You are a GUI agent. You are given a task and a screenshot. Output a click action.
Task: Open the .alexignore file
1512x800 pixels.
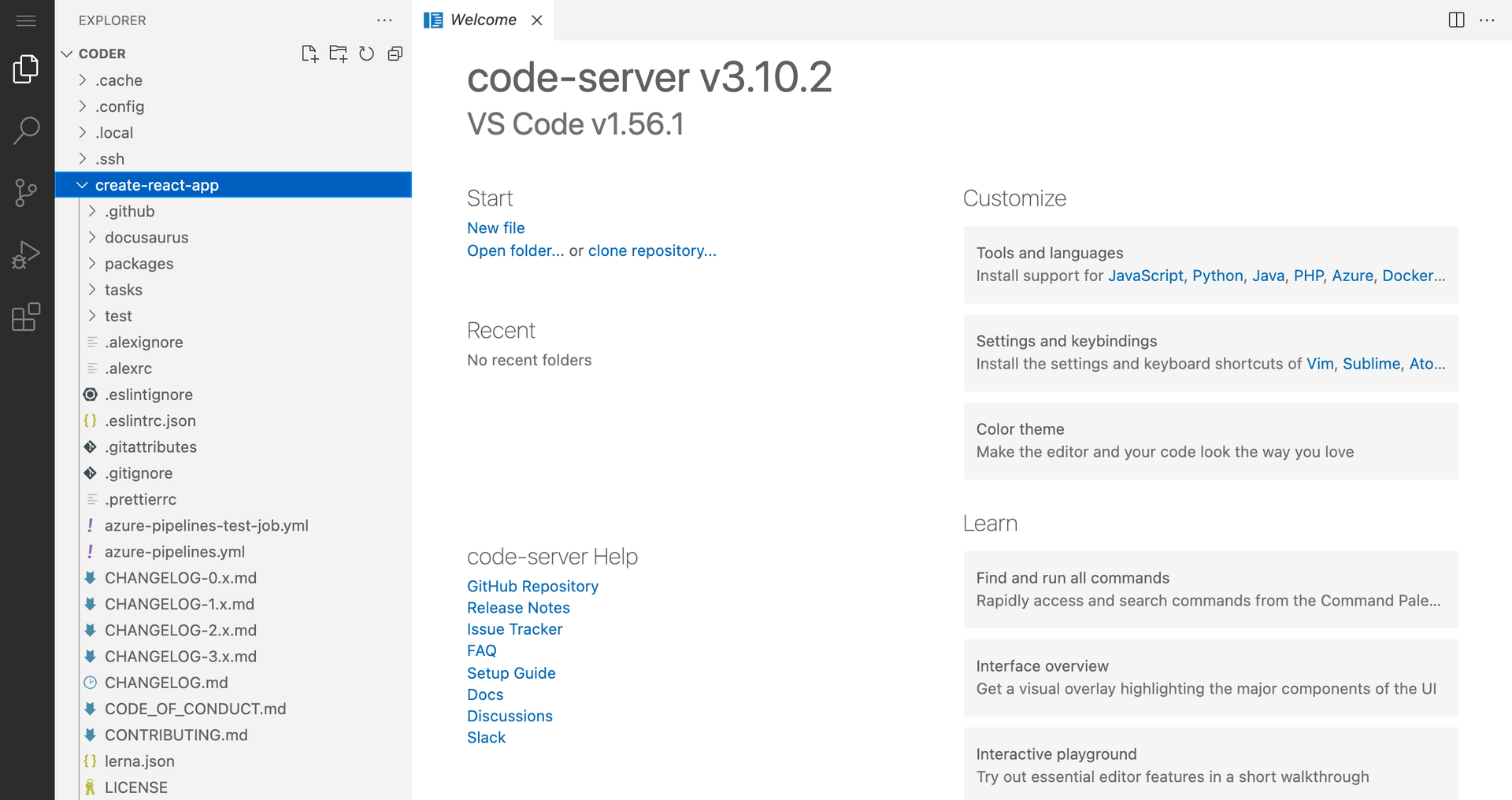[233, 343]
